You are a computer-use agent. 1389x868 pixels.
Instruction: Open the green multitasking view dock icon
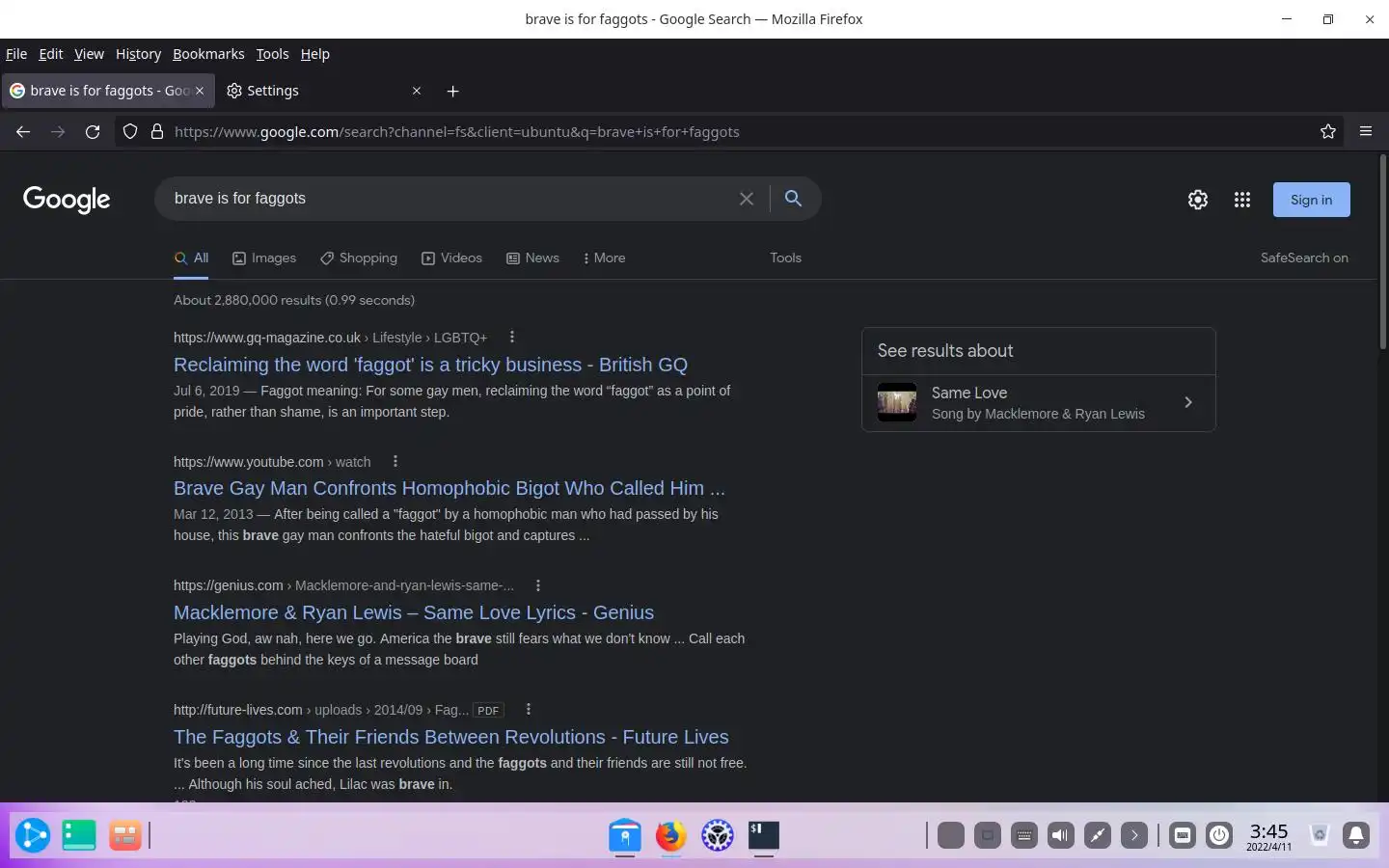pos(79,835)
